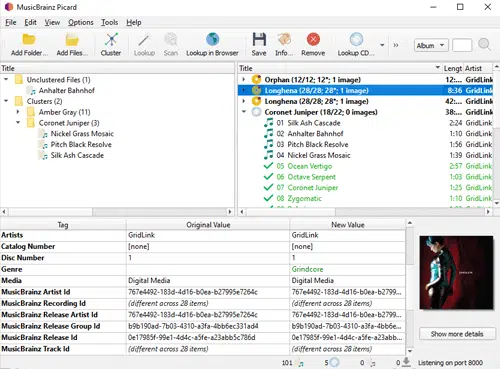
Task: Open Lookup in Browser globe icon
Action: [212, 40]
